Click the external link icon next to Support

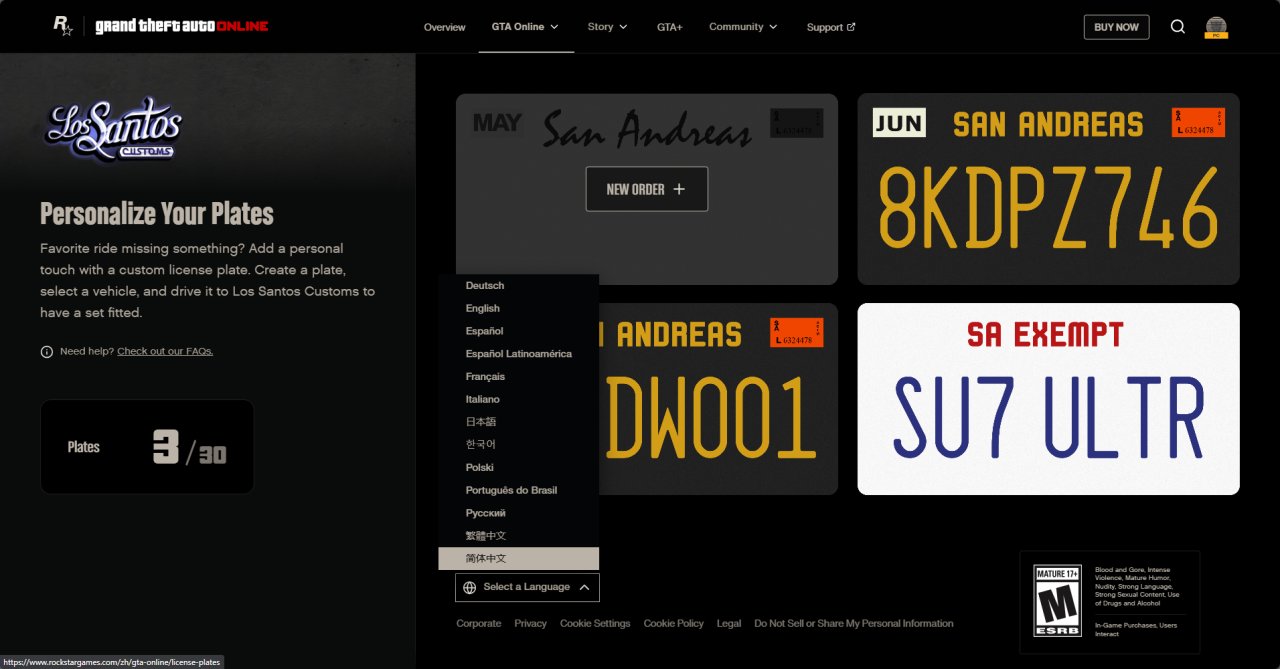point(851,27)
